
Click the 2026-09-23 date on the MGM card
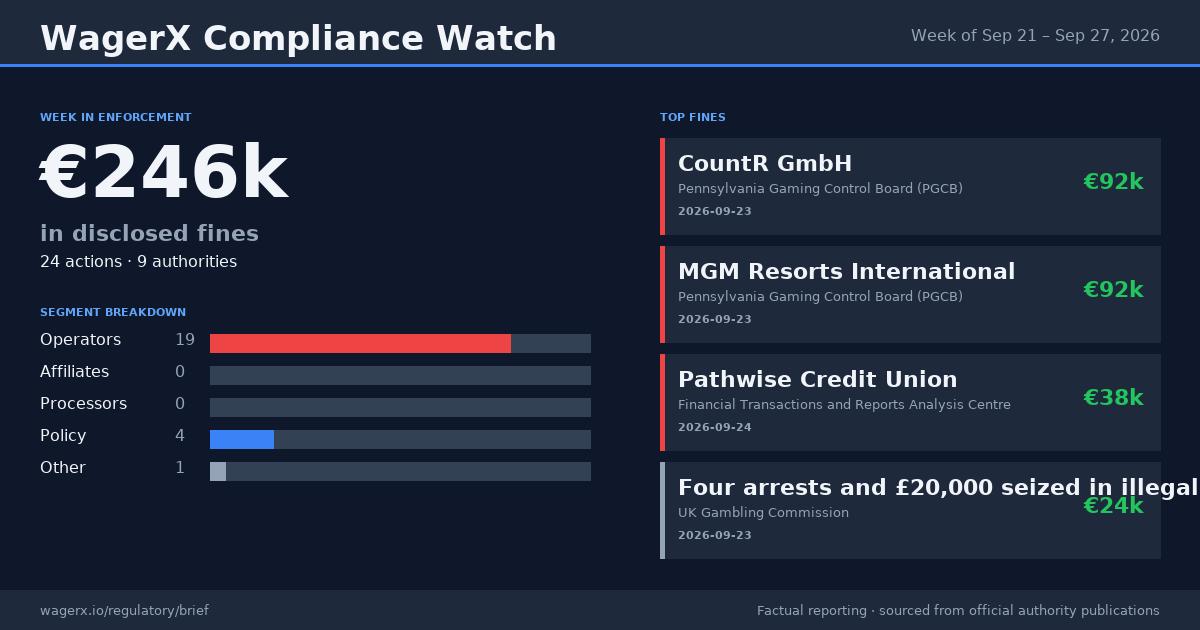715,320
